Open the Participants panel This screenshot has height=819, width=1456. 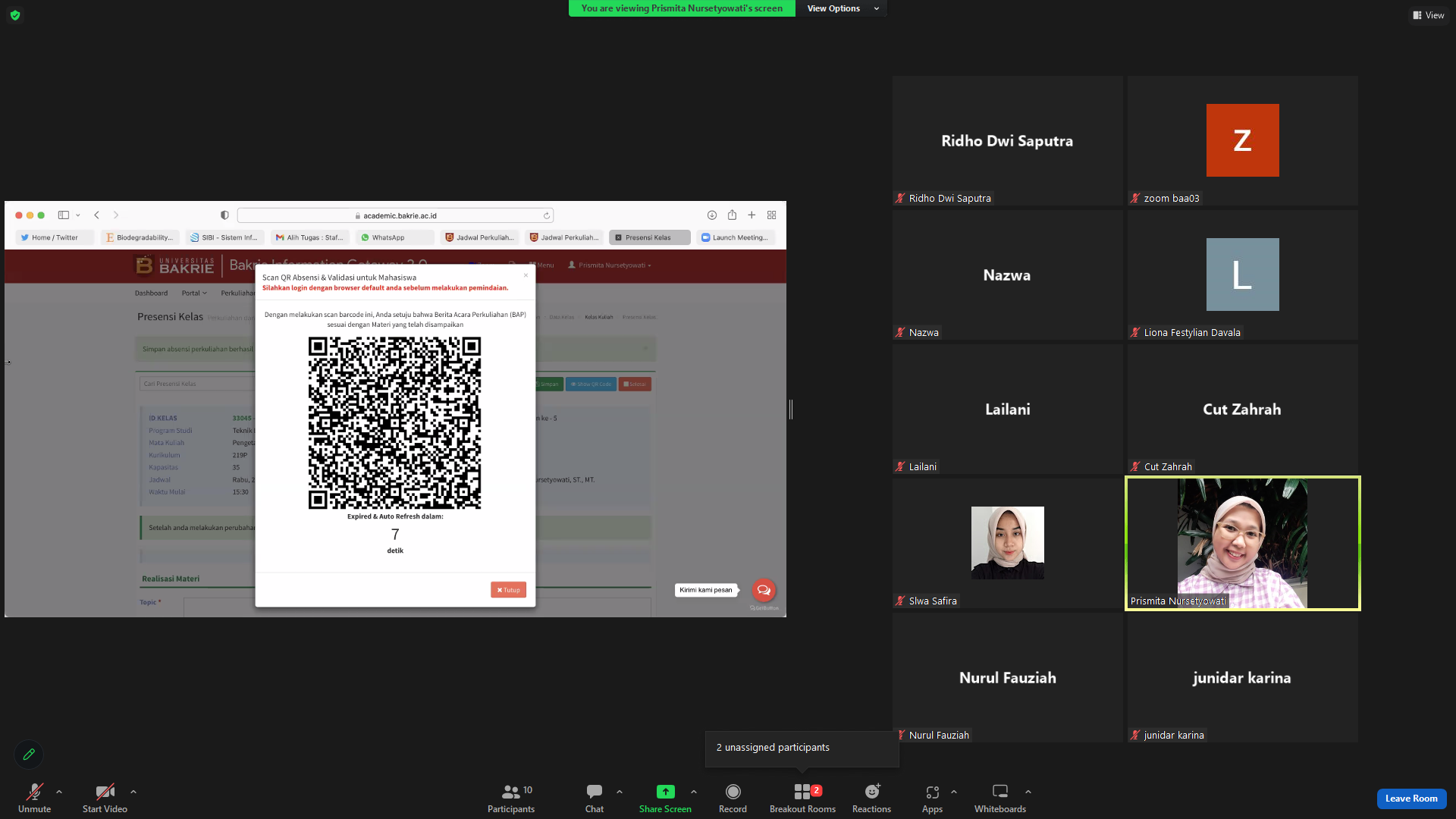(x=511, y=798)
